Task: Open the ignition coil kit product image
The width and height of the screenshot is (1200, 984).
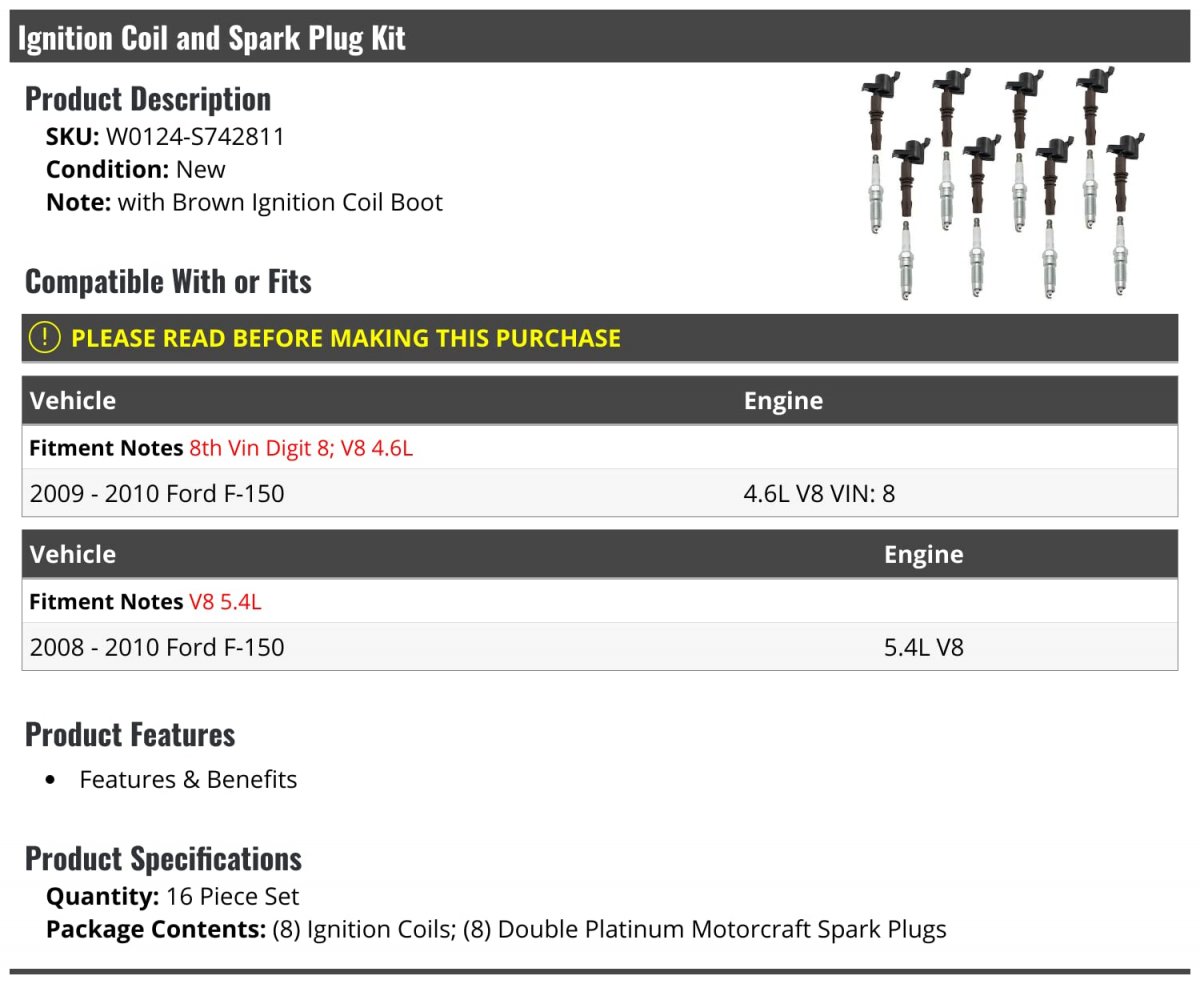Action: 1003,184
